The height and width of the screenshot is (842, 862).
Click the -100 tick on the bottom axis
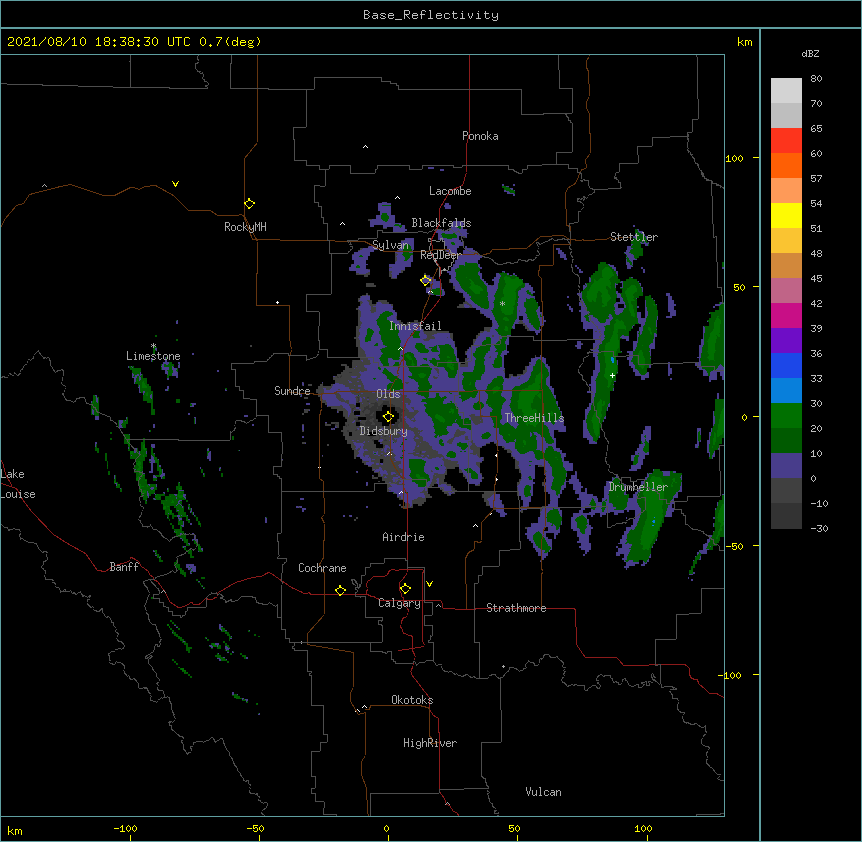[x=125, y=828]
